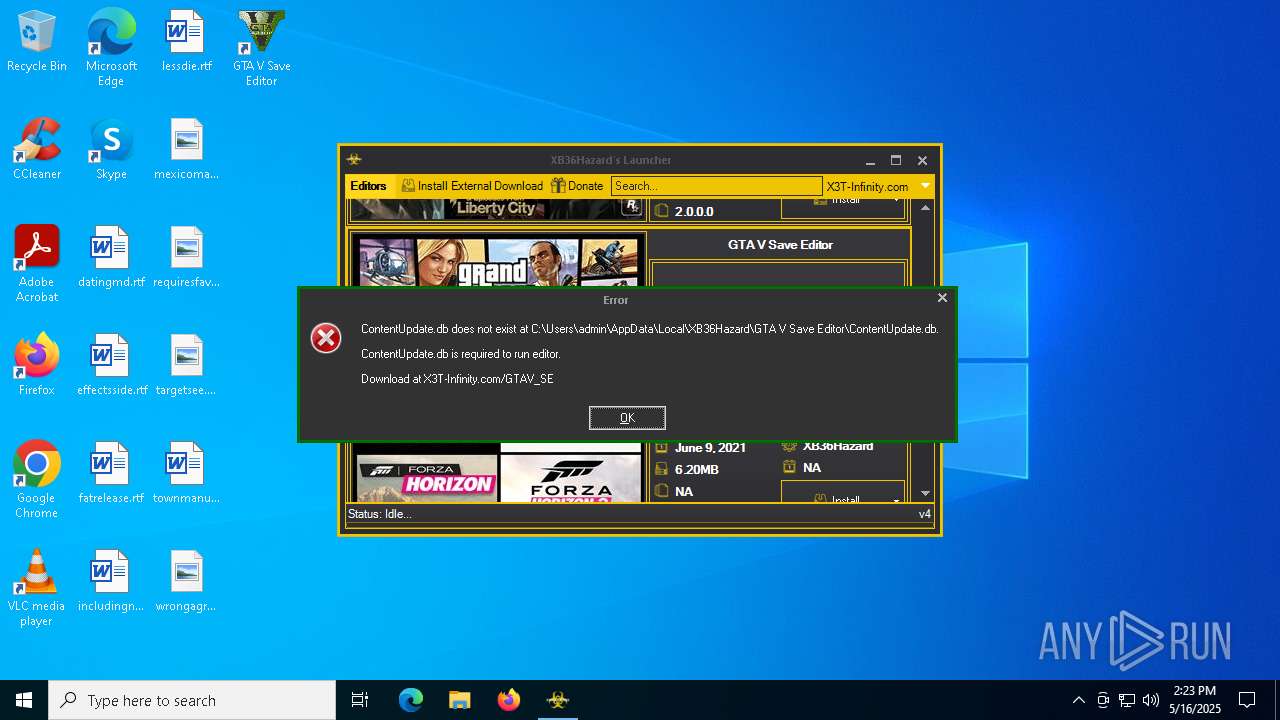This screenshot has height=720, width=1280.
Task: Open includingn... desktop document
Action: (111, 582)
